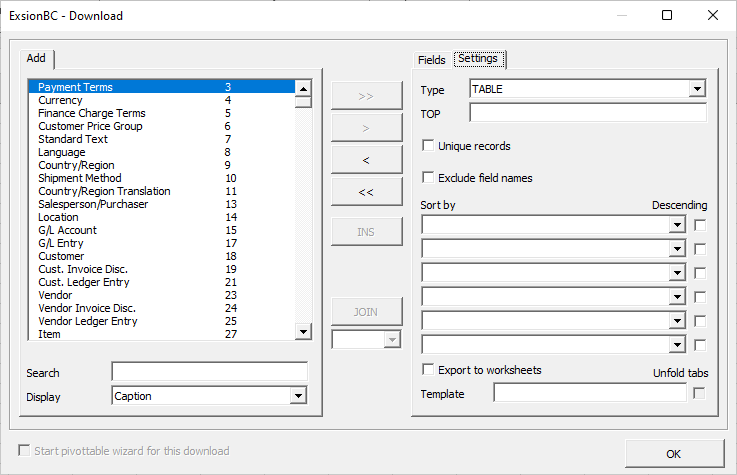Tick Start pivottable wizard for this download
This screenshot has height=475, width=737.
pos(24,450)
